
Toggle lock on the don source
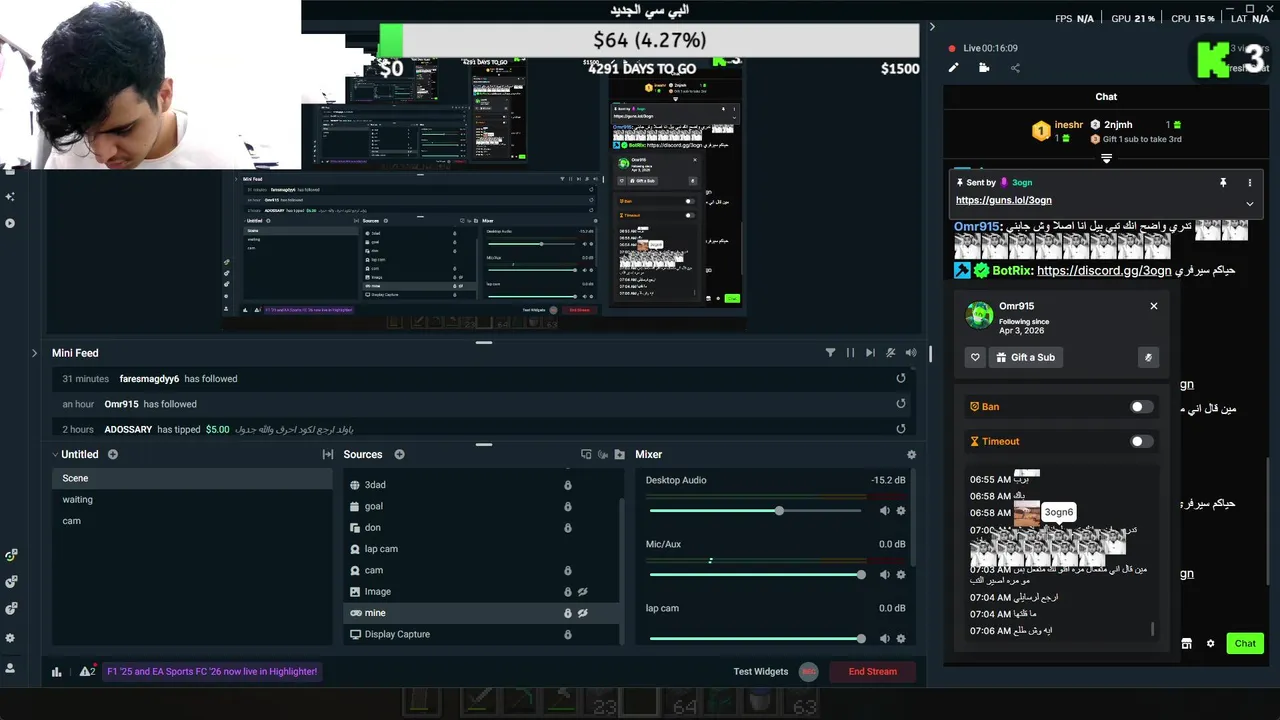click(x=568, y=528)
